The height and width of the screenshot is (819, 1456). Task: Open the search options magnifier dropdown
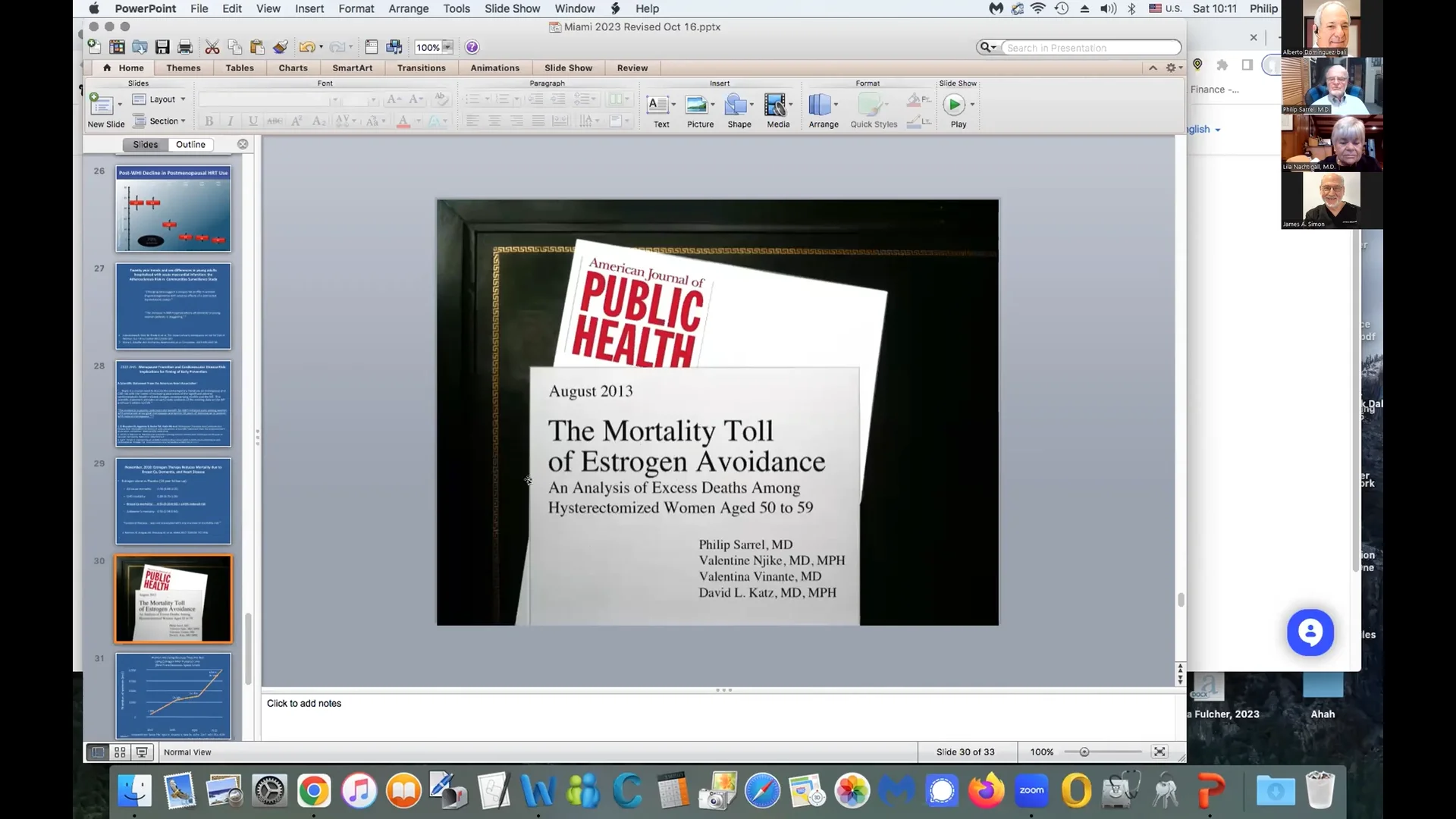(987, 47)
